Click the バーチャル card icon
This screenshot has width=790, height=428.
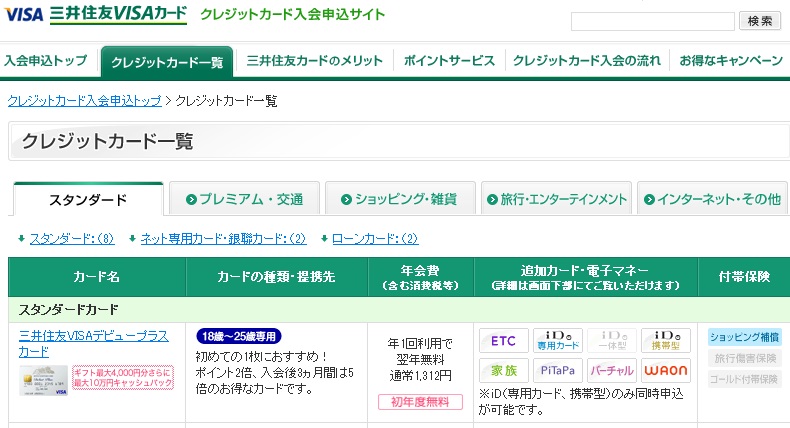[x=612, y=371]
